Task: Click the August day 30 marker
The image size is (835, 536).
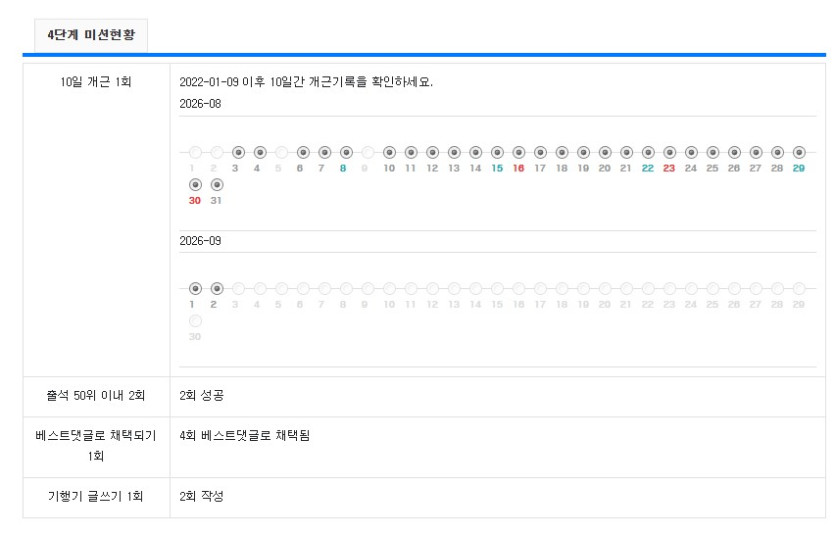Action: pyautogui.click(x=195, y=185)
